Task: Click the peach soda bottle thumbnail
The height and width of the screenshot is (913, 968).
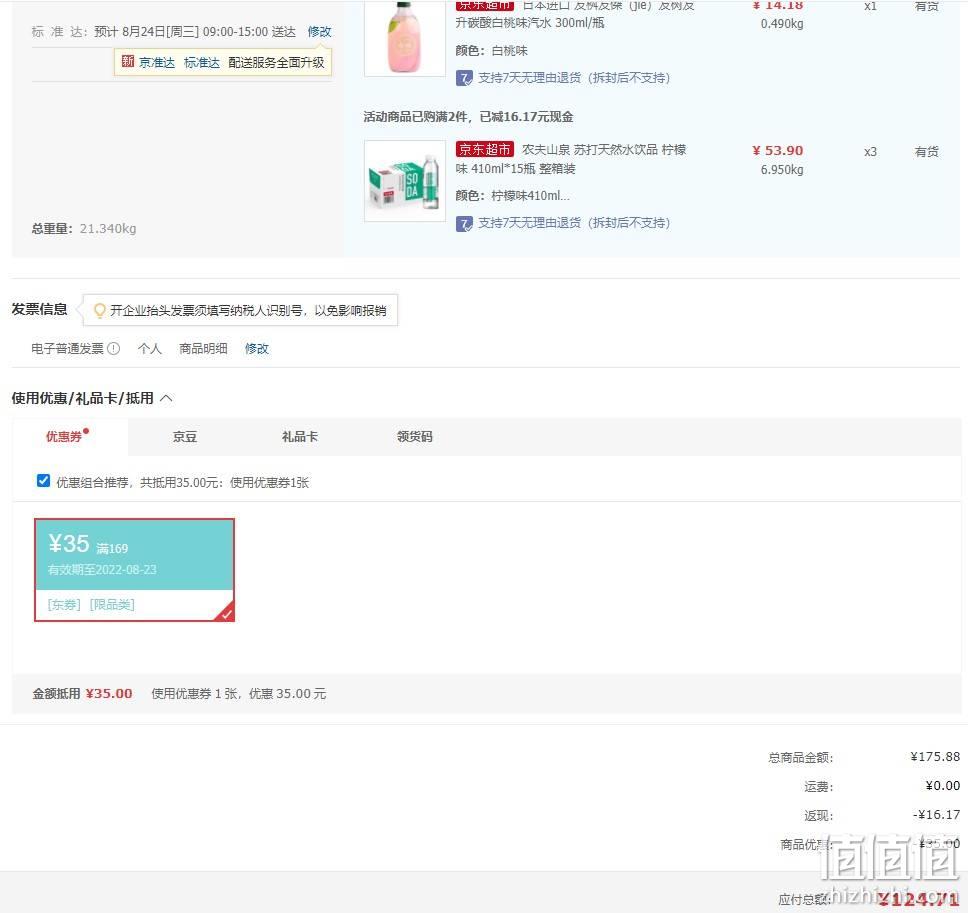Action: (x=405, y=38)
